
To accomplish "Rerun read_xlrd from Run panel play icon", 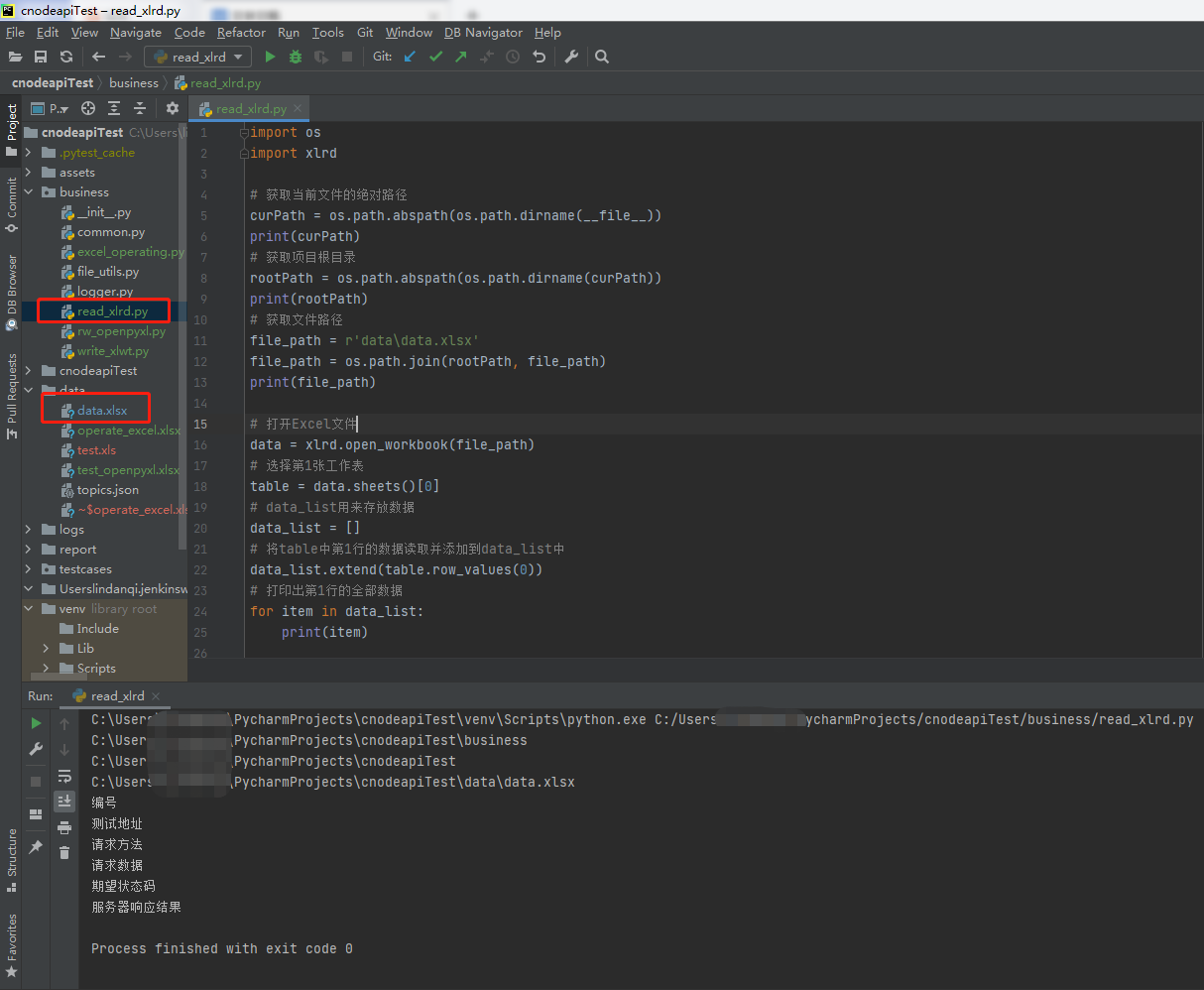I will 36,723.
